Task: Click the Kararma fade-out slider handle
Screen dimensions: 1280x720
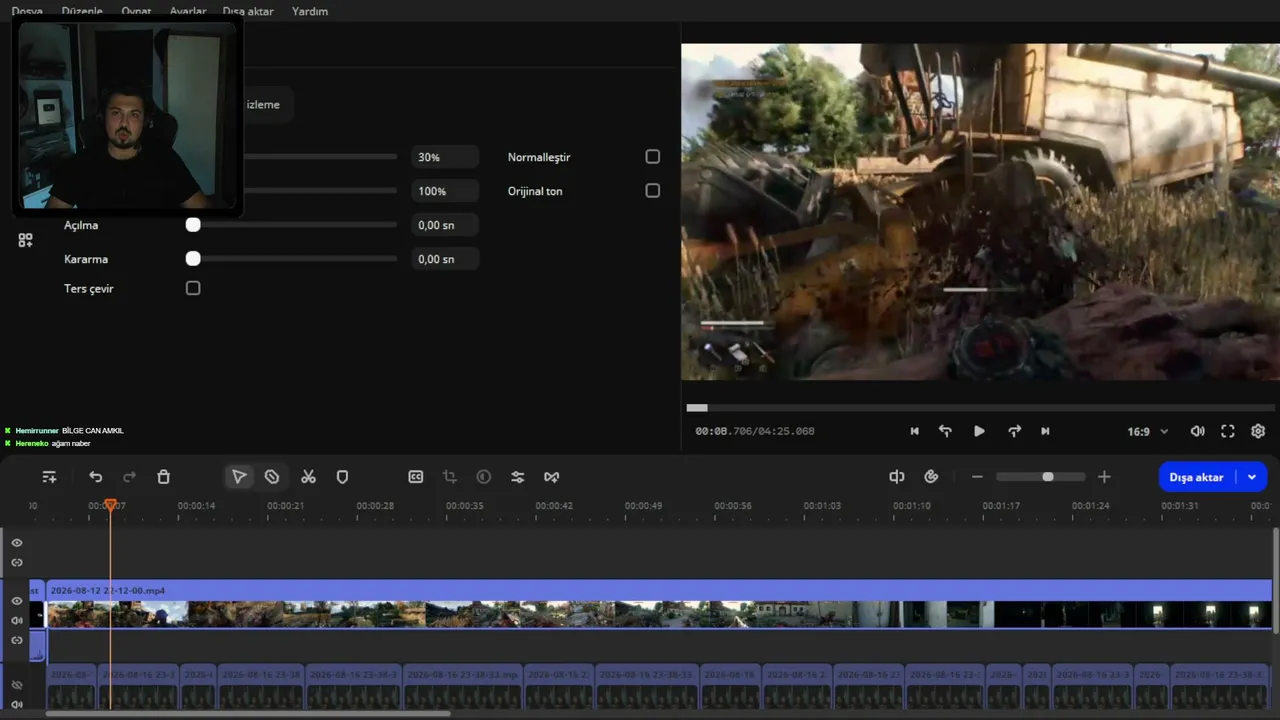Action: tap(193, 259)
